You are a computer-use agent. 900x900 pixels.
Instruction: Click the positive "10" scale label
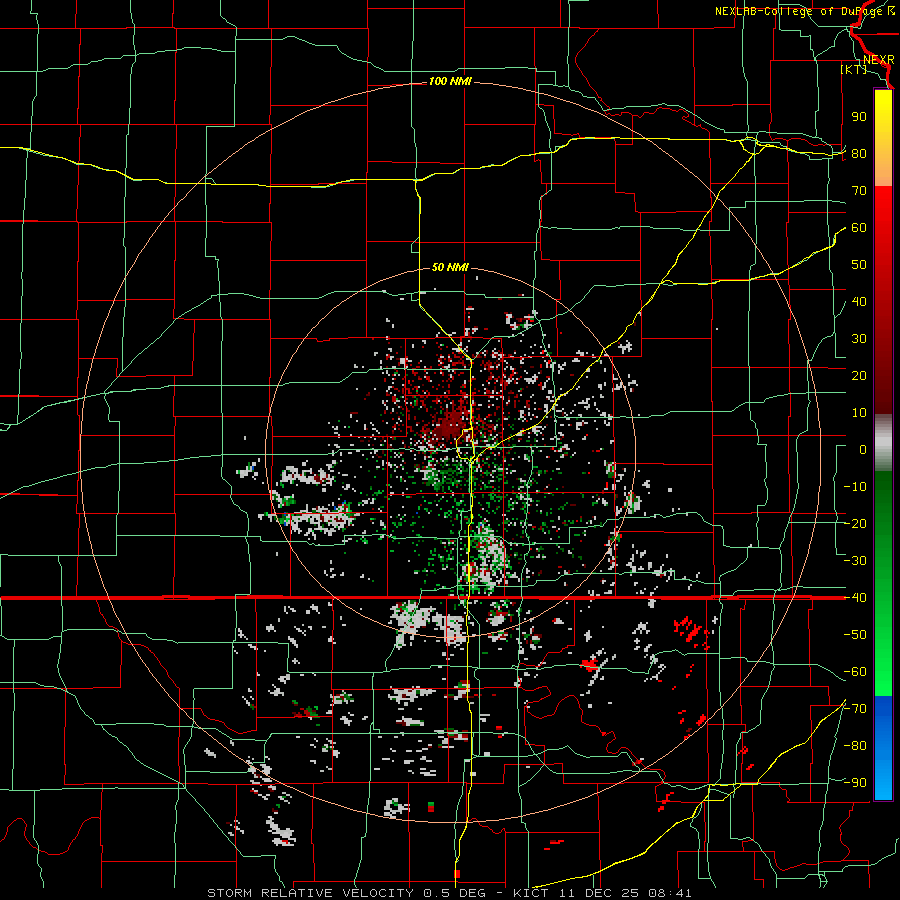pos(859,413)
